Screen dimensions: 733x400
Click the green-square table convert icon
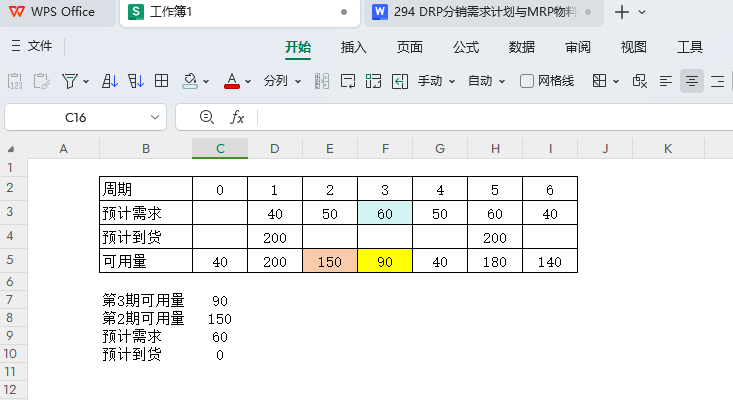point(374,81)
